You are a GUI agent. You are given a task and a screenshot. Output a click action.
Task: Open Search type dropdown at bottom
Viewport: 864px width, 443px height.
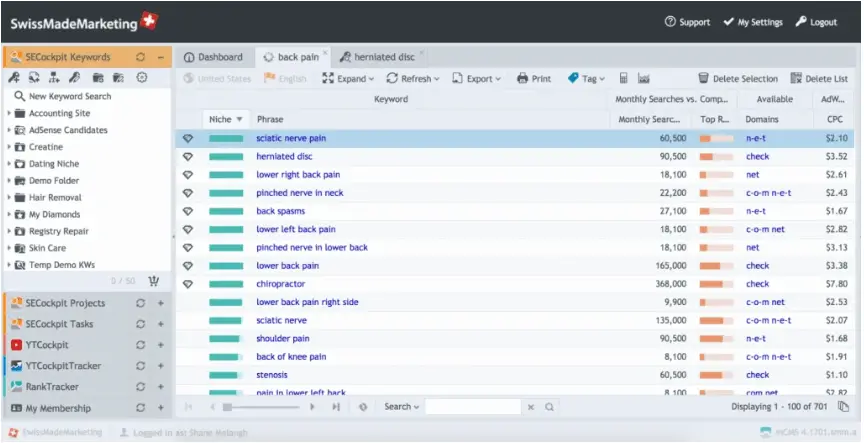(x=402, y=407)
